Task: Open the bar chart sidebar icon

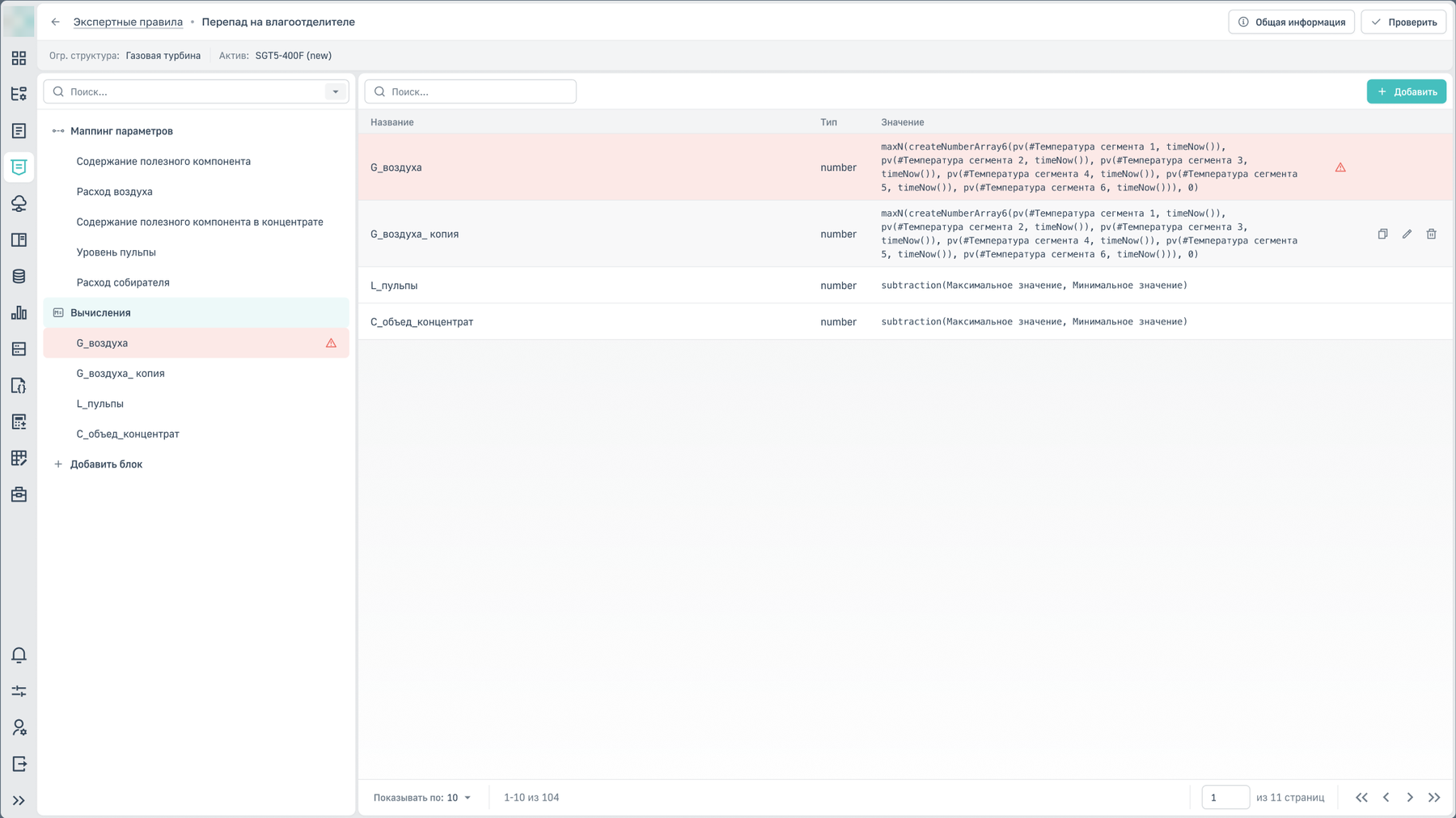Action: [19, 313]
